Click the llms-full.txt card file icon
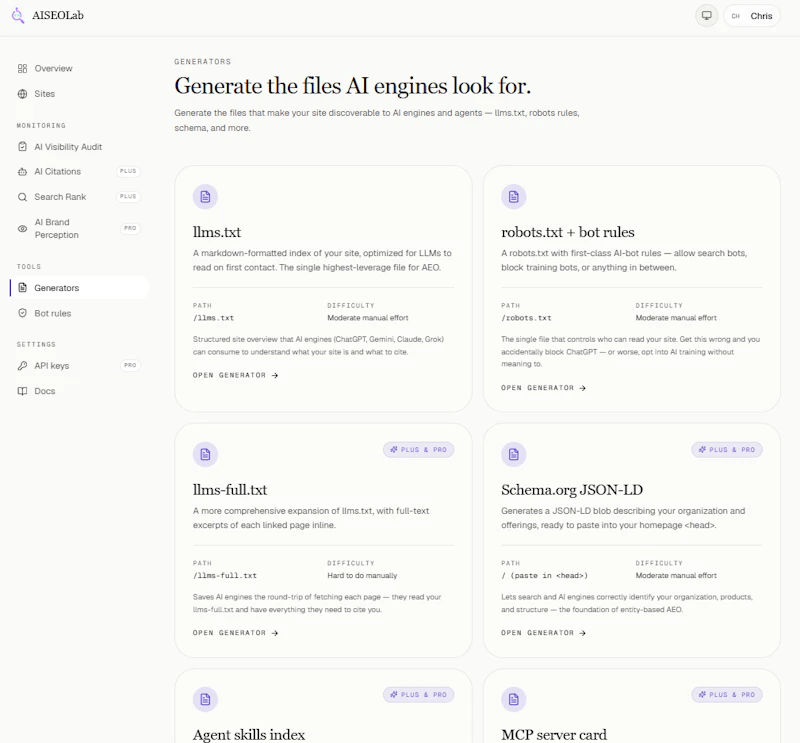 (205, 454)
